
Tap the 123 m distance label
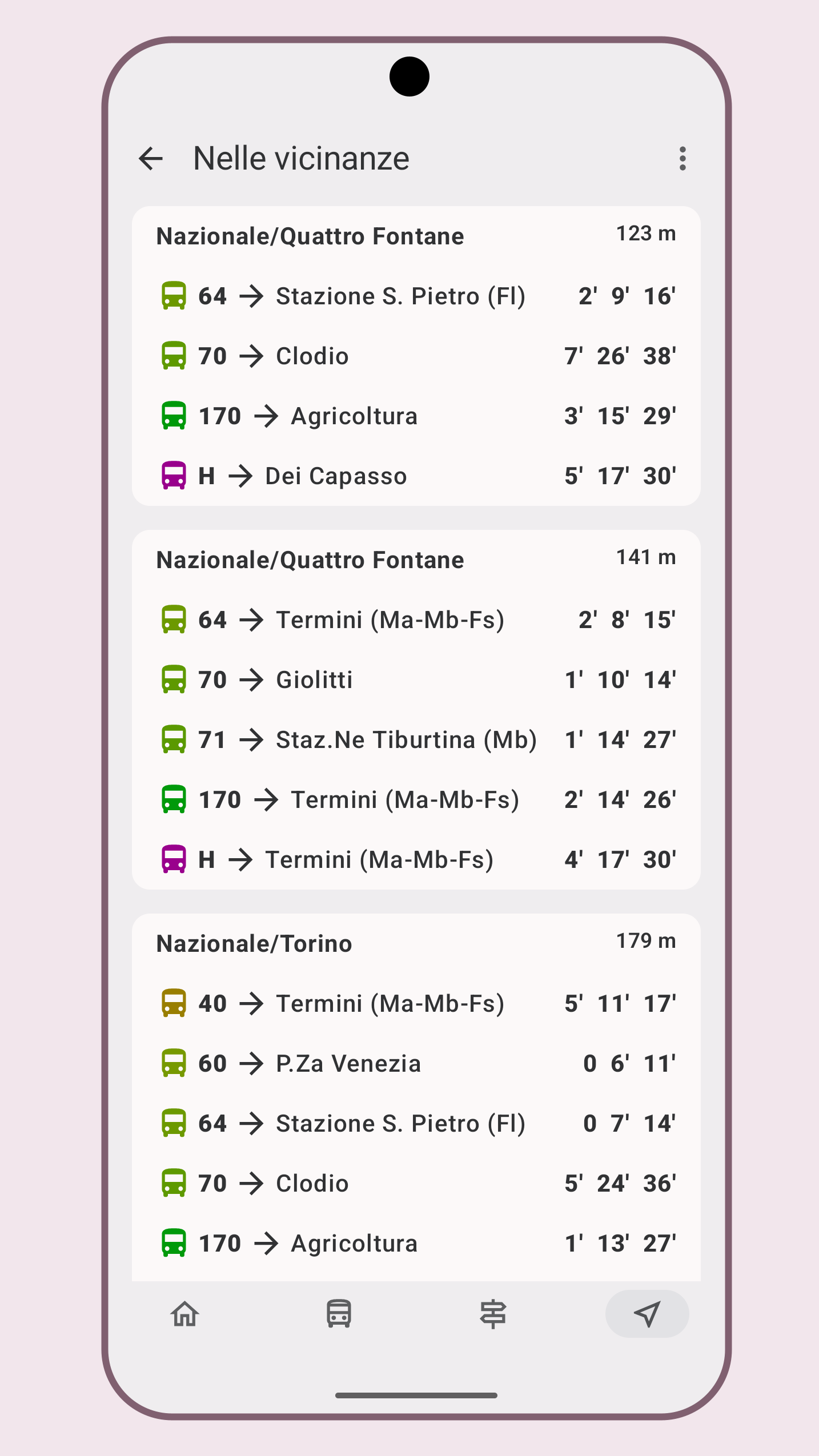click(645, 234)
